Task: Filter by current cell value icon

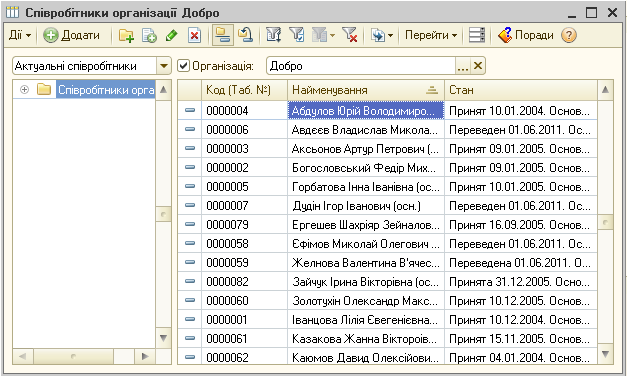Action: pos(297,35)
